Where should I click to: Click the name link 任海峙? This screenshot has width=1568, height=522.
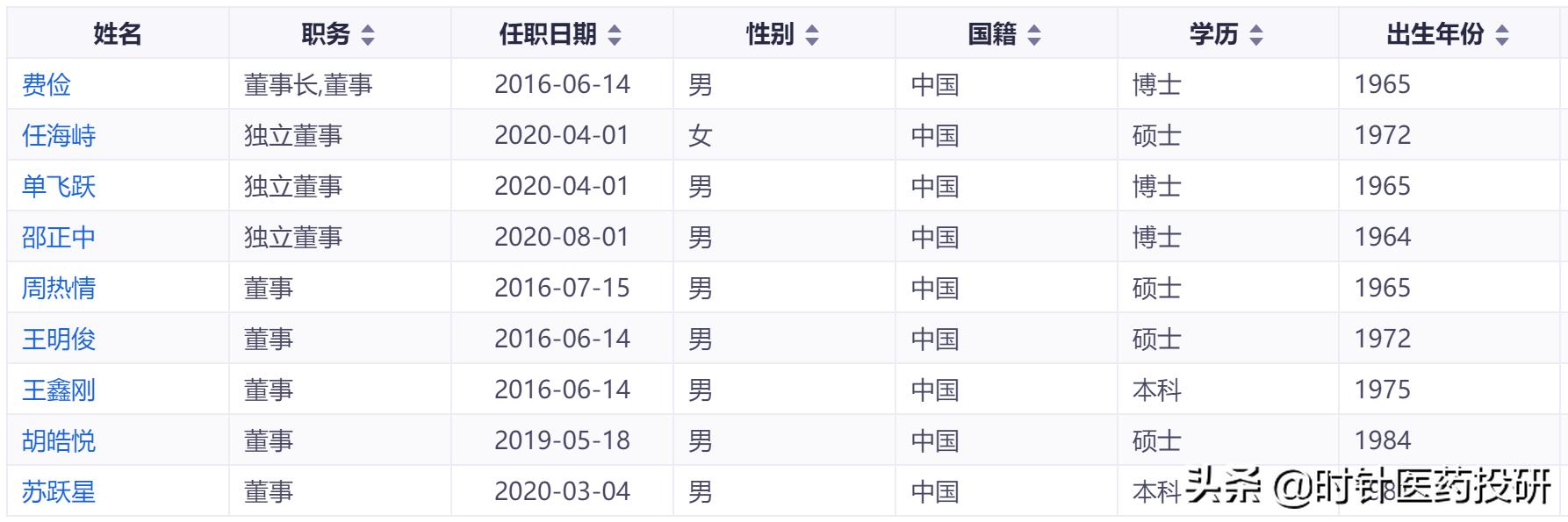(x=59, y=136)
